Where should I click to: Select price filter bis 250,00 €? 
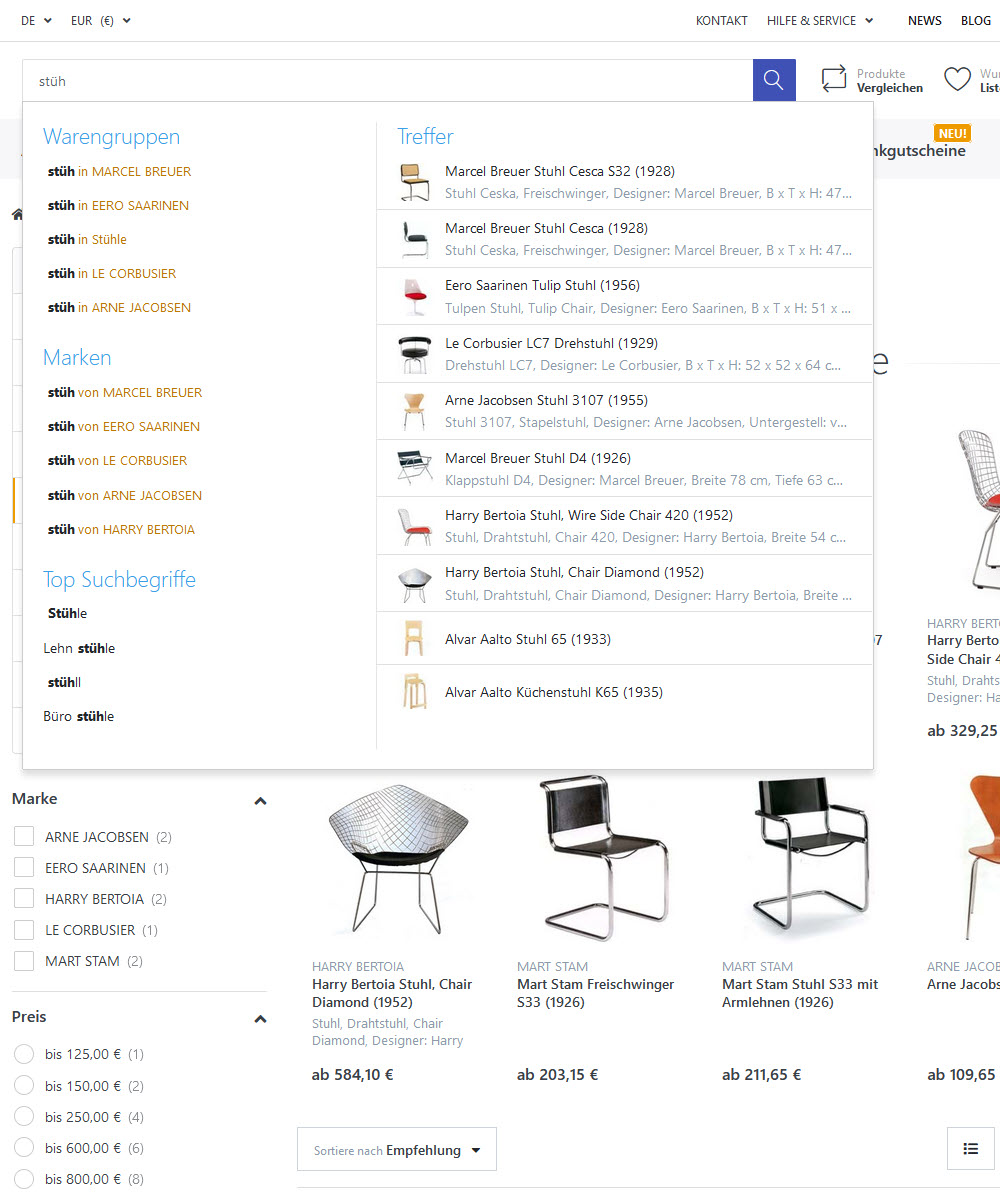tap(24, 1117)
